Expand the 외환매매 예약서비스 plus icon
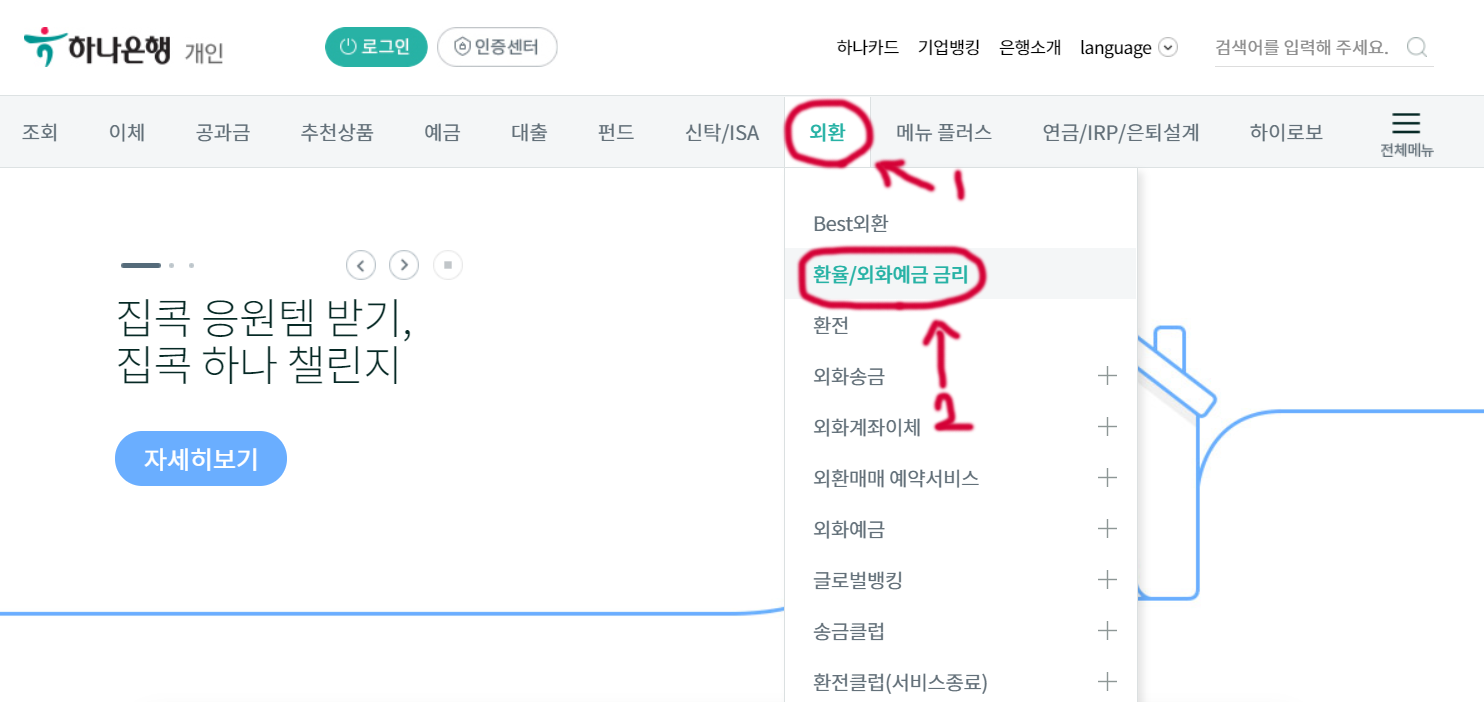The width and height of the screenshot is (1484, 702). pos(1107,478)
